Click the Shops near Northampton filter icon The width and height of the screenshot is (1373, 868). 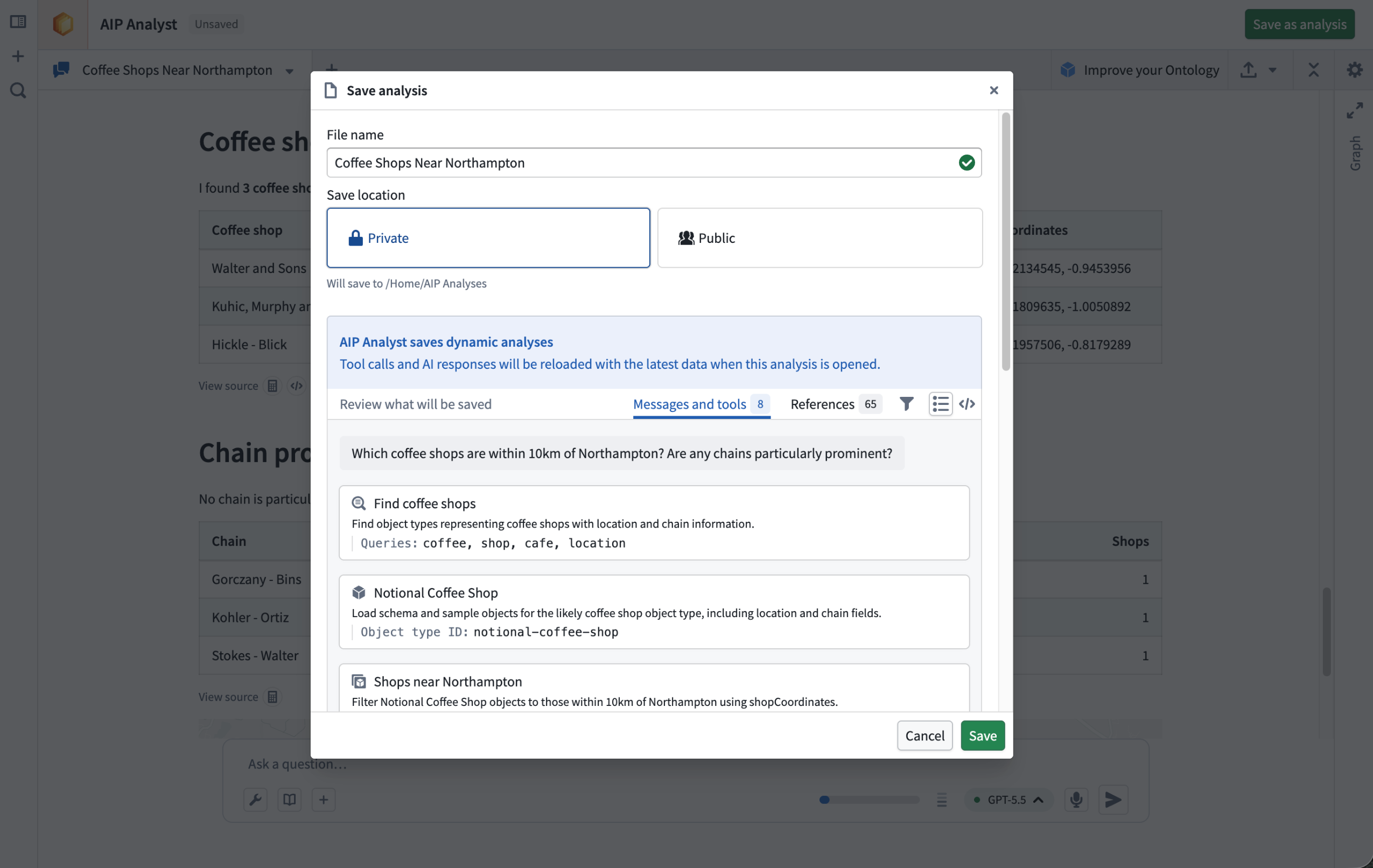point(358,681)
